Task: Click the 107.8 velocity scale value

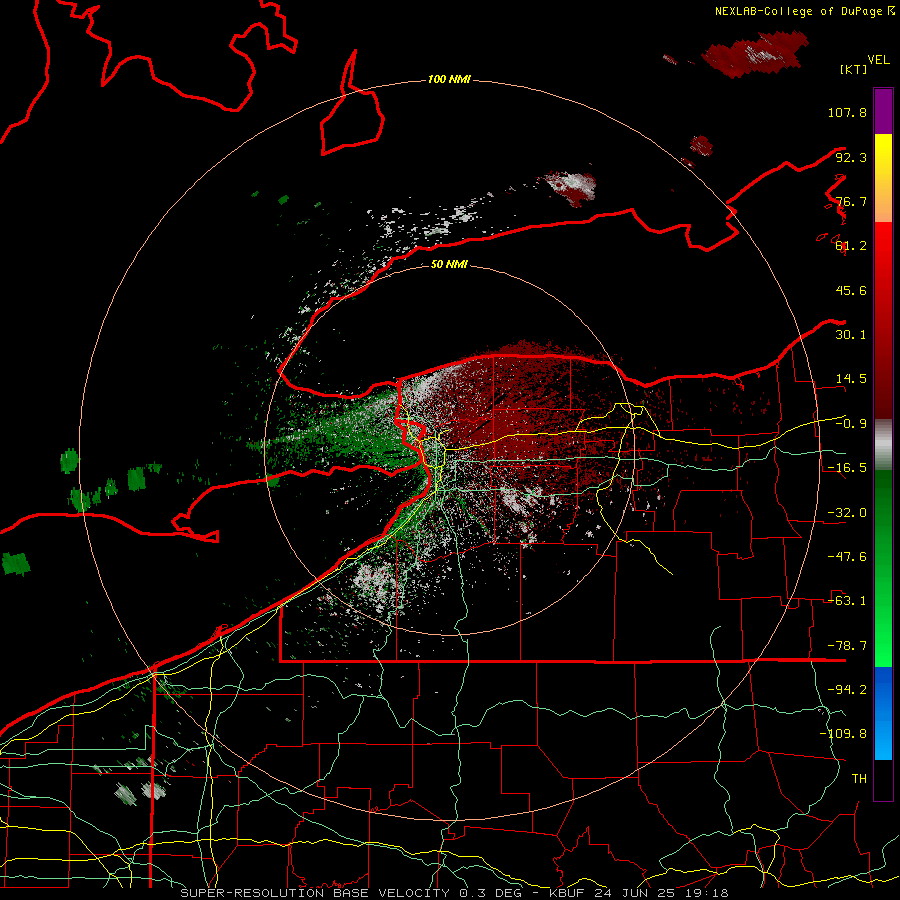Action: [x=847, y=112]
